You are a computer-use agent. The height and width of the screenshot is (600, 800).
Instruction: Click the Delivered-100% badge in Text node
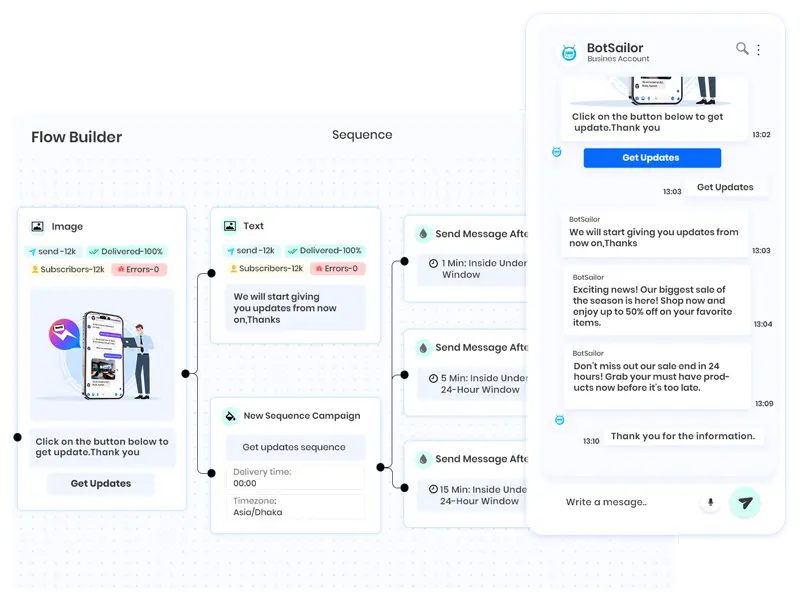325,251
